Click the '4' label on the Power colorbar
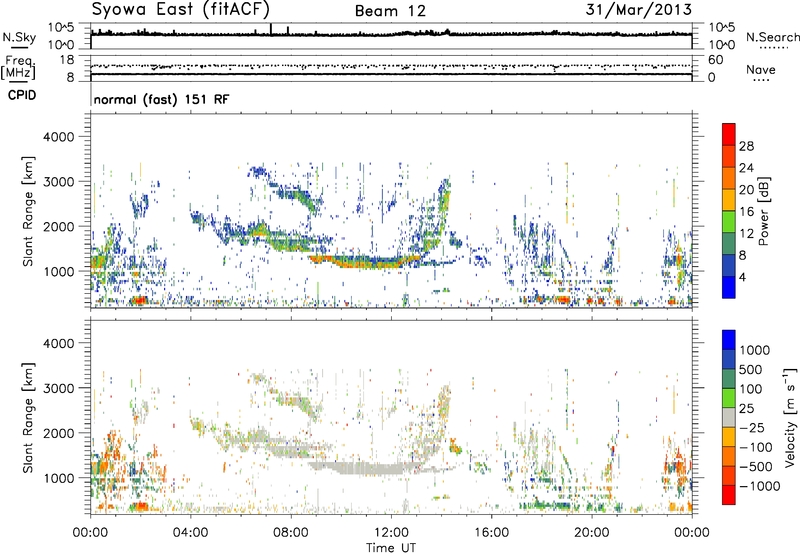This screenshot has width=800, height=554. [x=742, y=277]
